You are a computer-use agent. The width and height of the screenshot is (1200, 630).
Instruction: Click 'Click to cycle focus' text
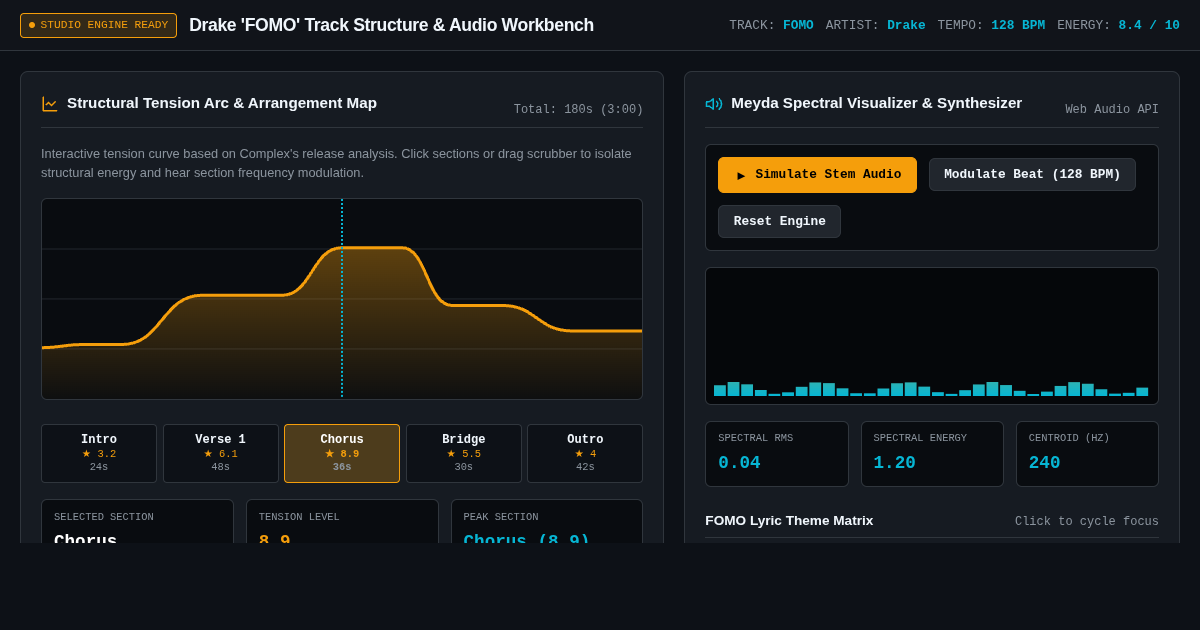(x=1087, y=521)
